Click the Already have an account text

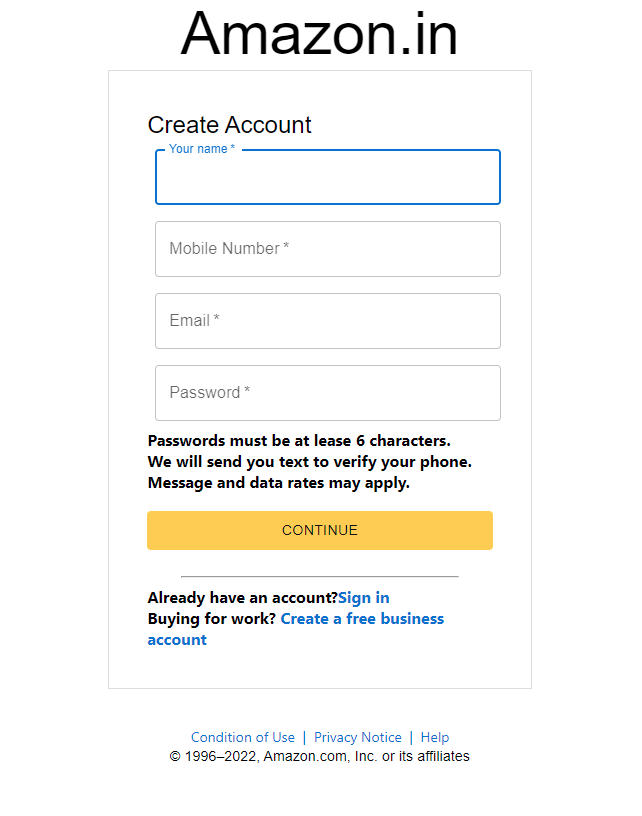pos(241,597)
